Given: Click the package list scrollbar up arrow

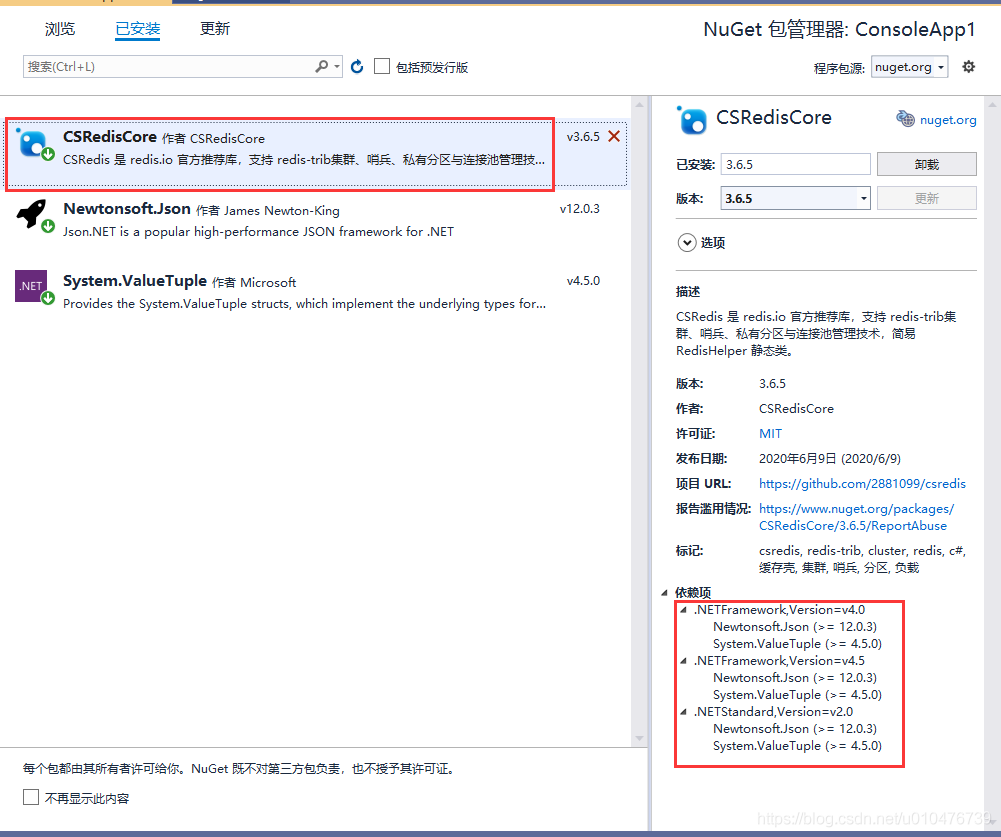Looking at the screenshot, I should pyautogui.click(x=639, y=104).
